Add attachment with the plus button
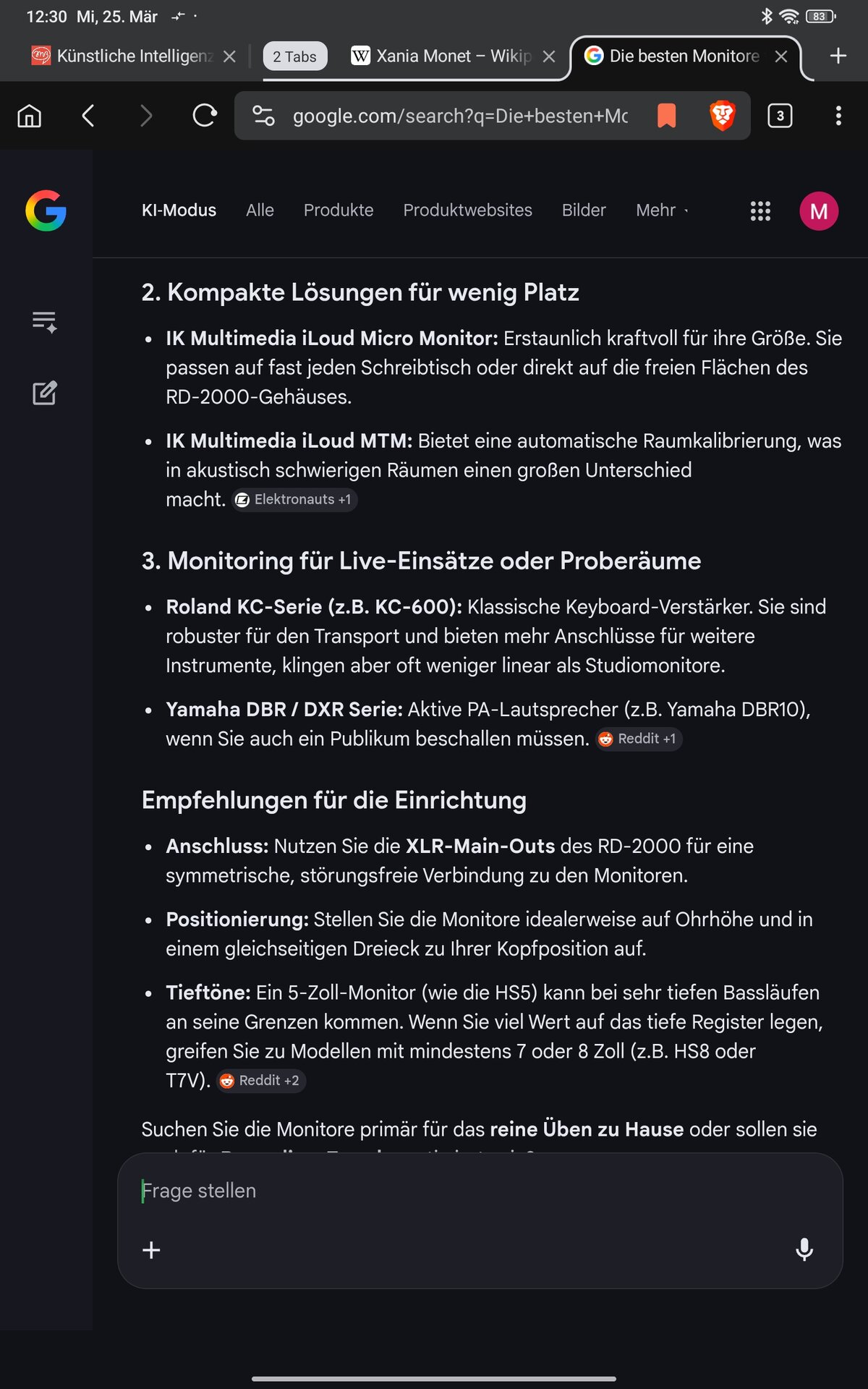Image resolution: width=868 pixels, height=1389 pixels. [151, 1250]
